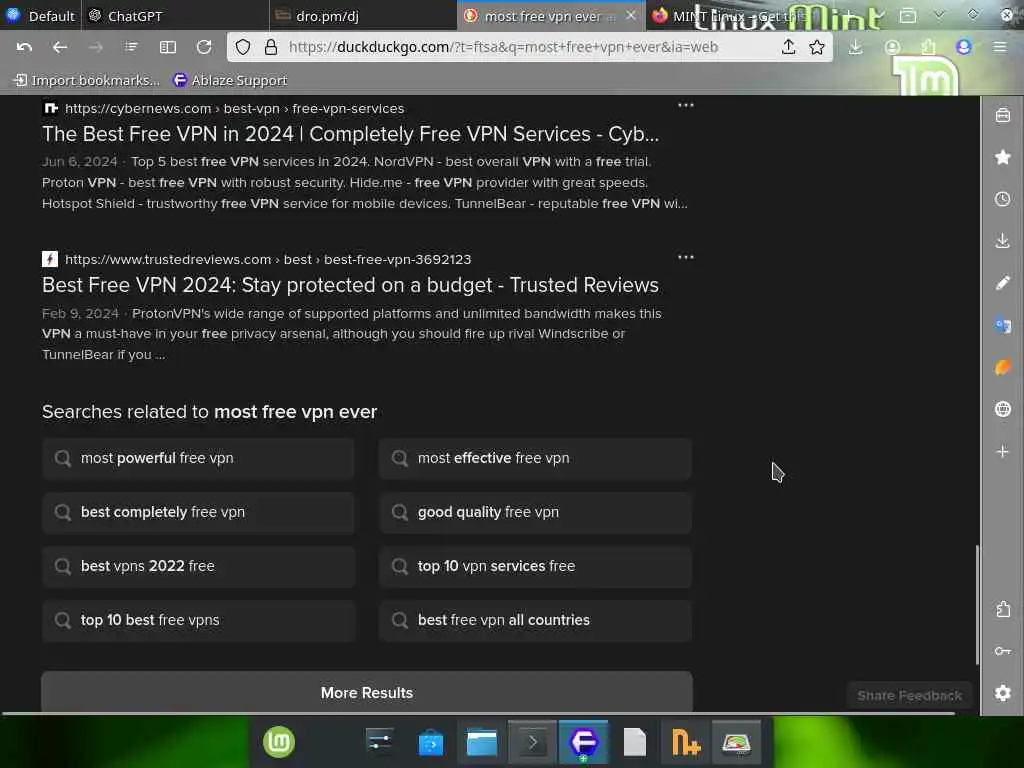The width and height of the screenshot is (1024, 768).
Task: Open the three-dot menu for the Cybernews result
Action: (x=686, y=105)
